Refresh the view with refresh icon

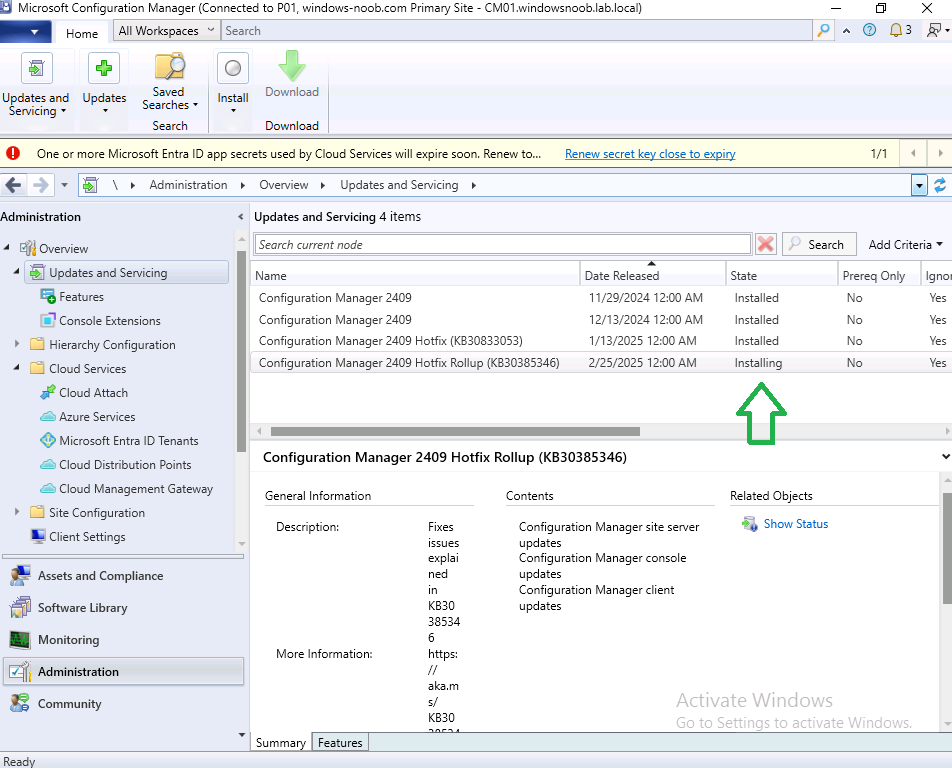(x=940, y=185)
